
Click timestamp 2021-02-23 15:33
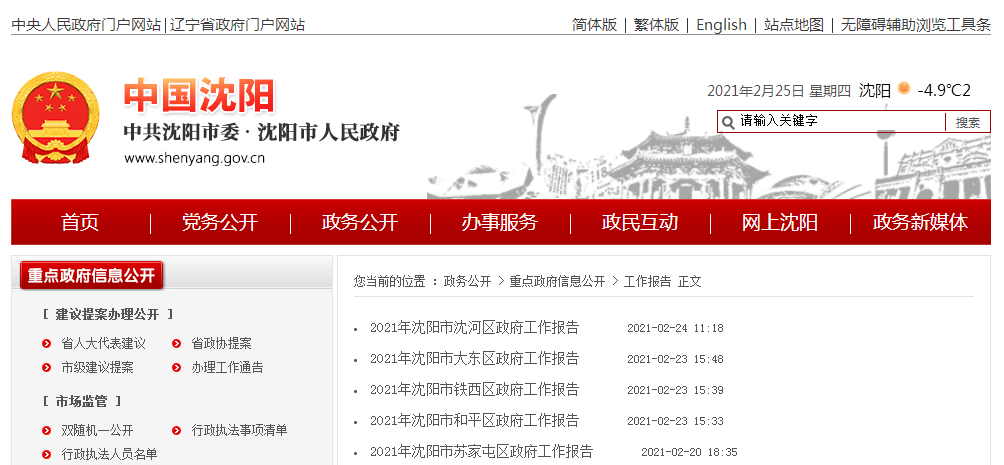675,421
